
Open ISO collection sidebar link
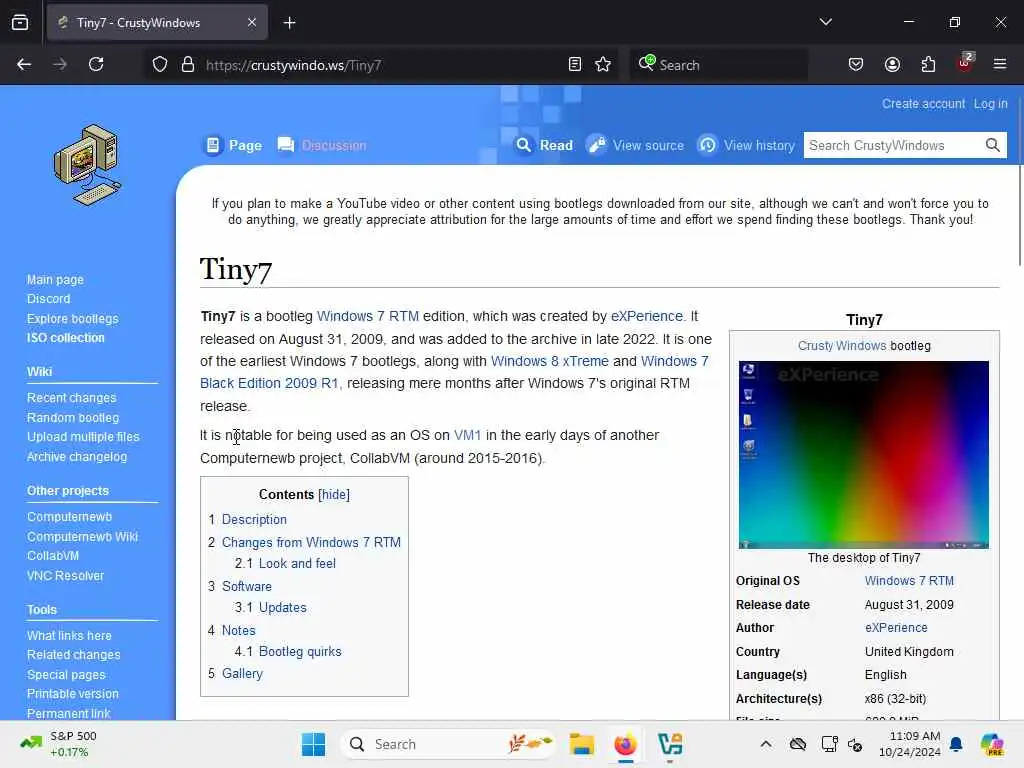65,338
